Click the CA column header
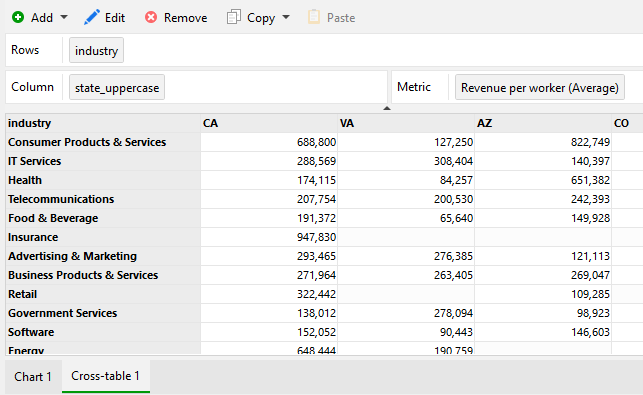643x395 pixels. 269,123
